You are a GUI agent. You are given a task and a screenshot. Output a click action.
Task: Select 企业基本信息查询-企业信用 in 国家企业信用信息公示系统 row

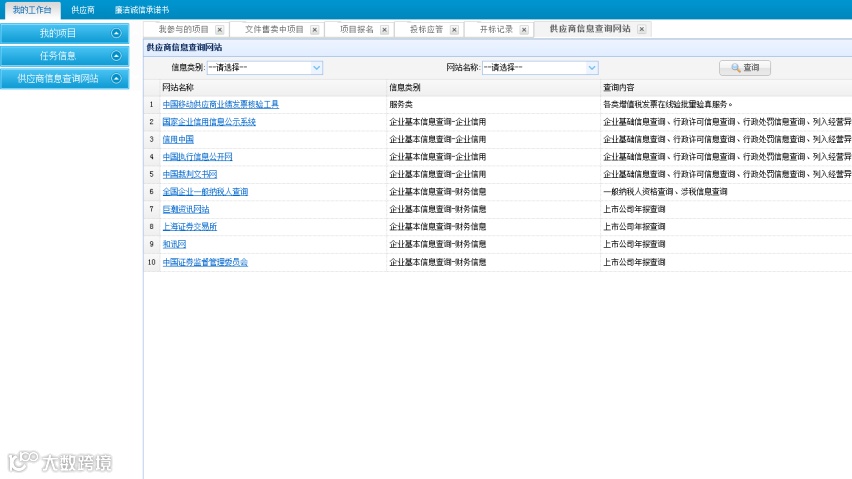tap(493, 122)
